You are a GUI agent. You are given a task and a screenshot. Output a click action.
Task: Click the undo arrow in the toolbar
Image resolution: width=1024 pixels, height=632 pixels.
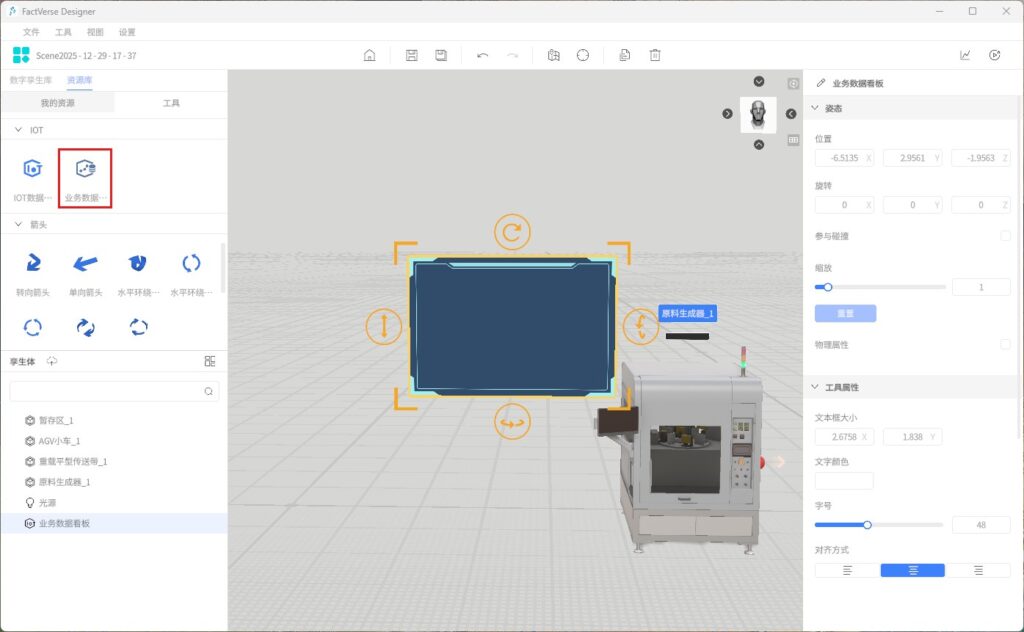pos(482,56)
